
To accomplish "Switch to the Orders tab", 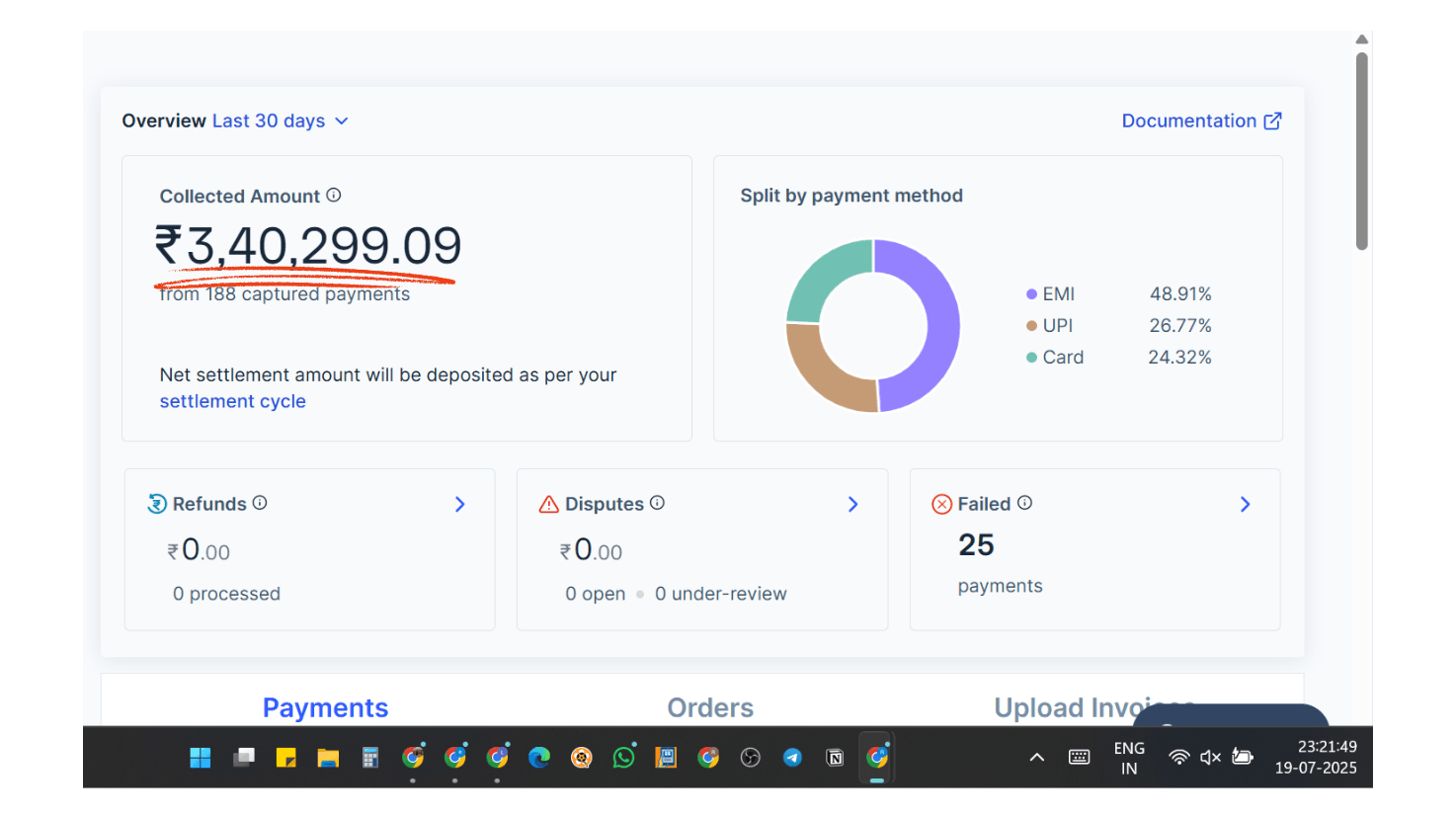I will coord(710,707).
